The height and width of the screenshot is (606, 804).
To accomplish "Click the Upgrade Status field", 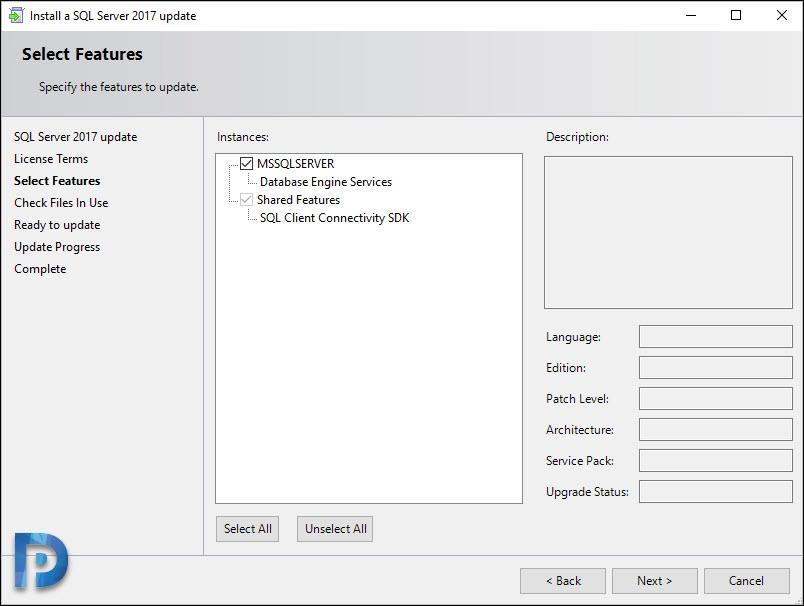I will (716, 492).
